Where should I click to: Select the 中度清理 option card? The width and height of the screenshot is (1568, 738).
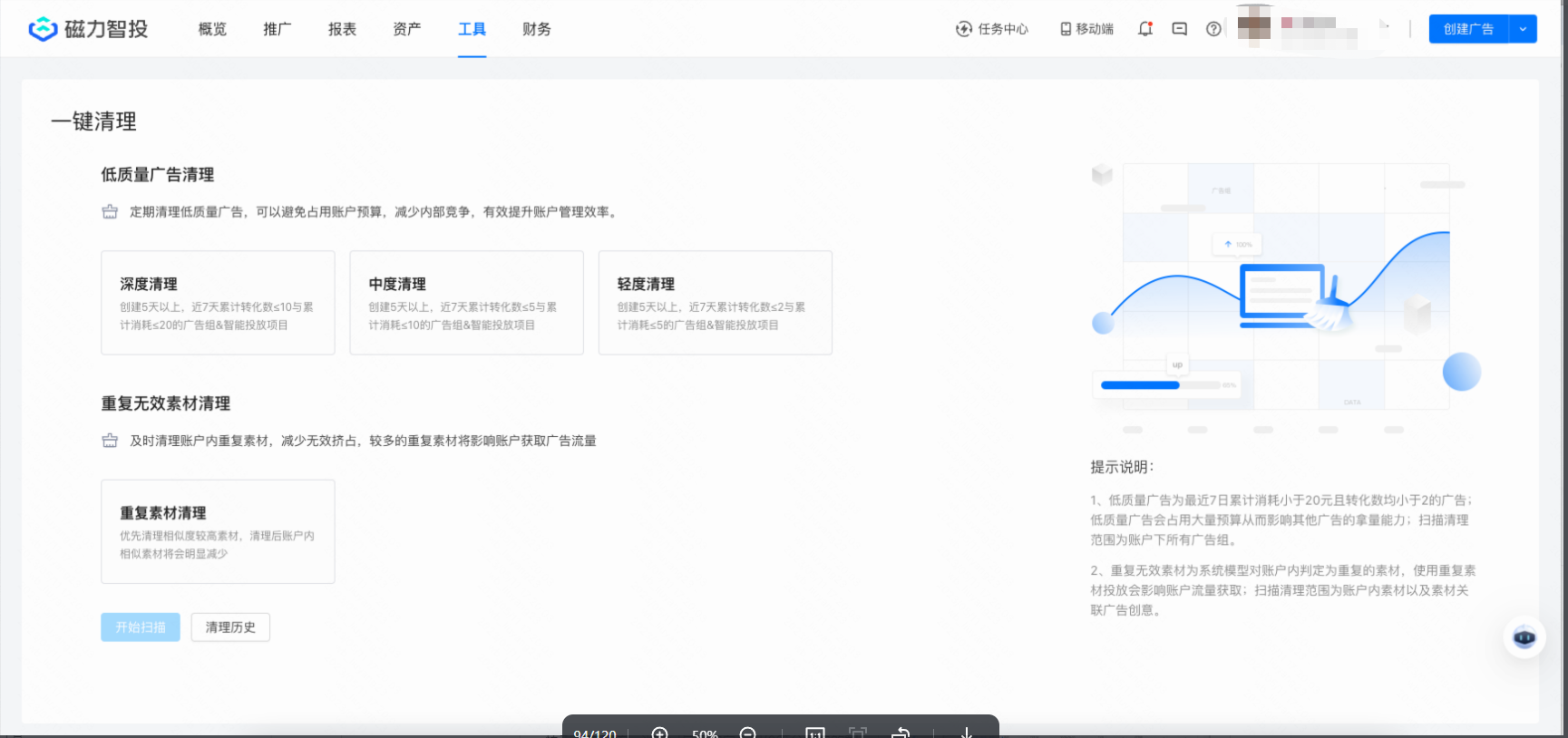coord(467,303)
